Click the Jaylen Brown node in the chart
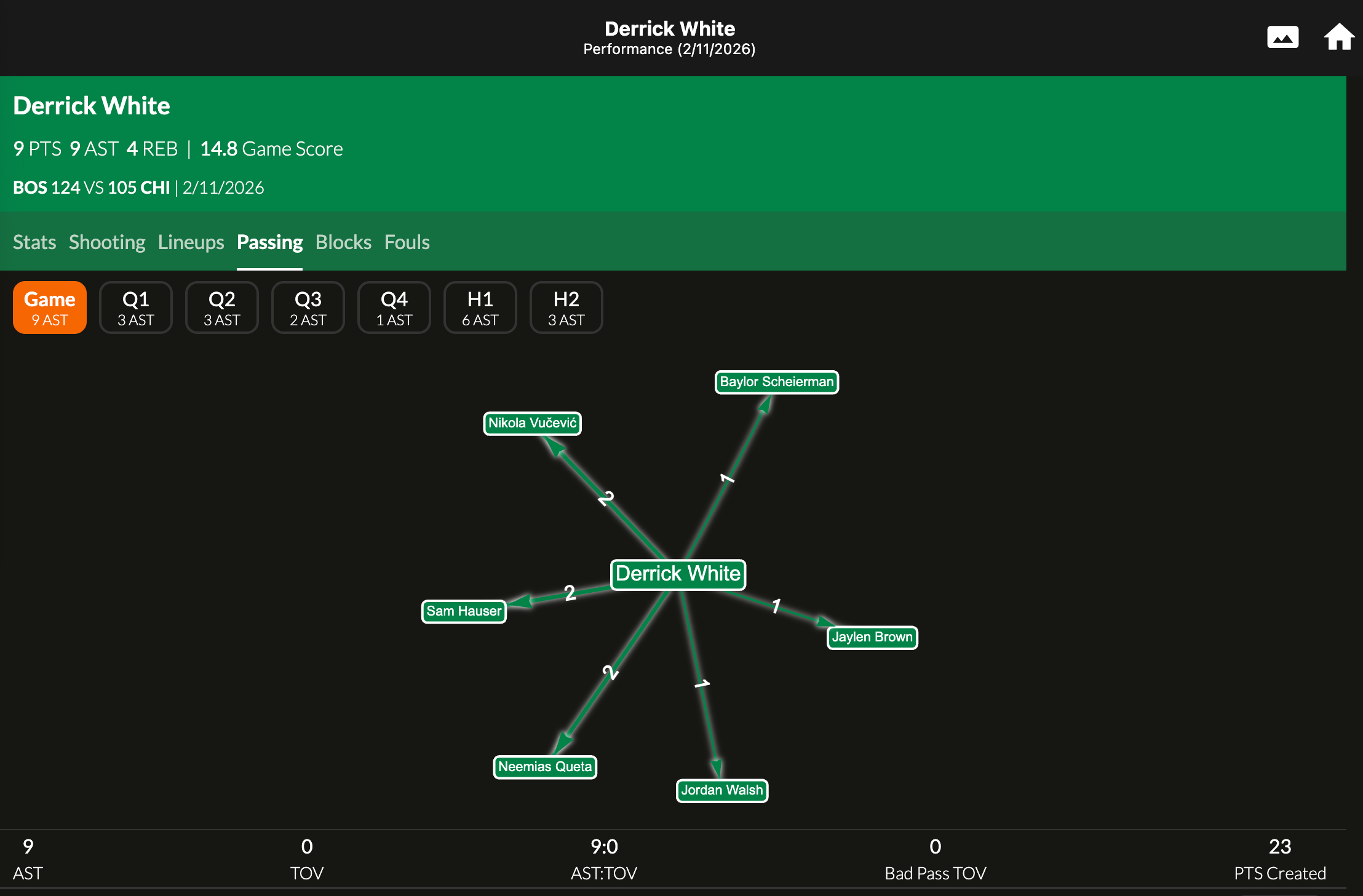This screenshot has width=1363, height=896. [x=872, y=637]
